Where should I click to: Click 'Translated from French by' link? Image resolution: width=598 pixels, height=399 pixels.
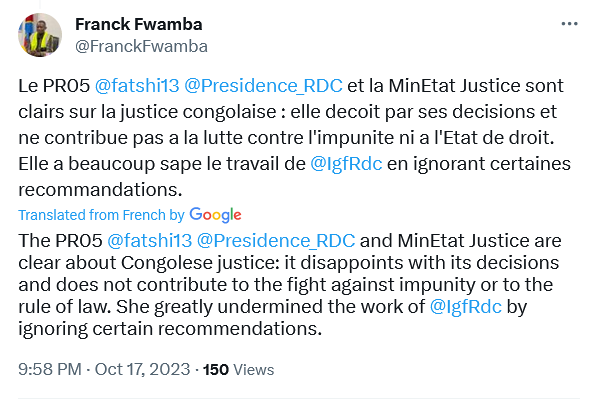(101, 215)
